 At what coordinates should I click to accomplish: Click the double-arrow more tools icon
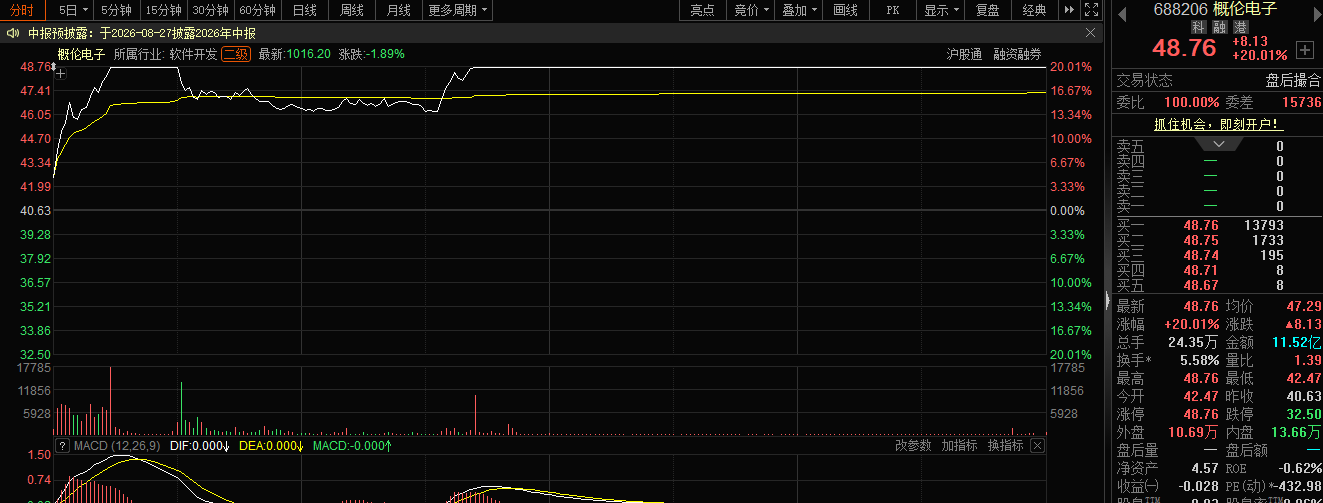click(x=1070, y=10)
